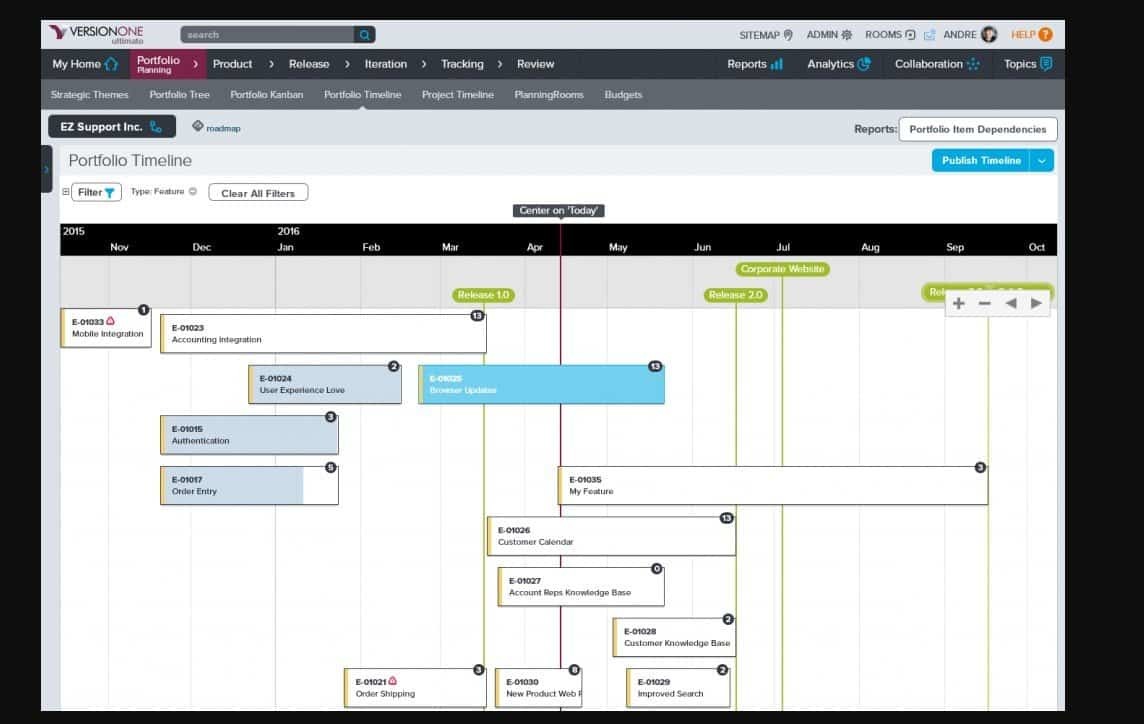Screen dimensions: 1144x724
Task: Open Analytics via the pie chart icon
Action: 863,63
